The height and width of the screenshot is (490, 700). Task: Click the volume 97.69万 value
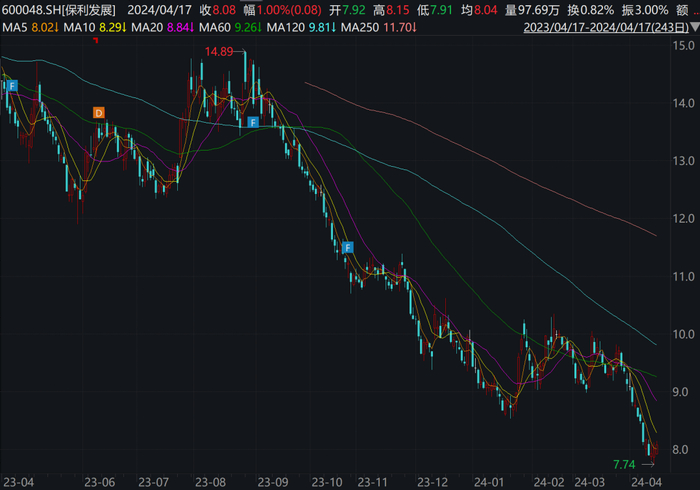[x=538, y=10]
